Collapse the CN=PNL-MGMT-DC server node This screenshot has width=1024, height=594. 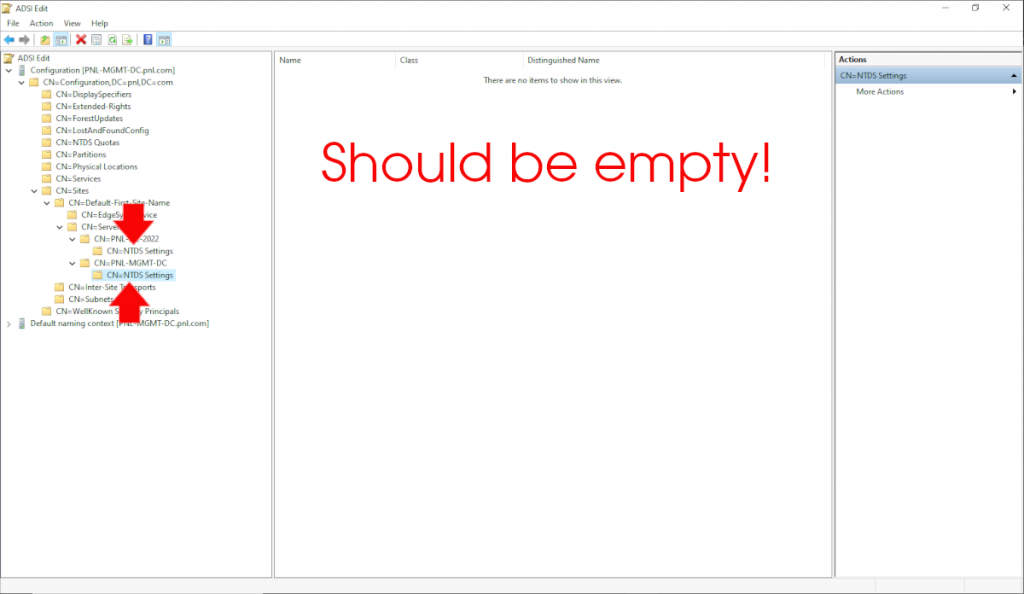[x=72, y=263]
